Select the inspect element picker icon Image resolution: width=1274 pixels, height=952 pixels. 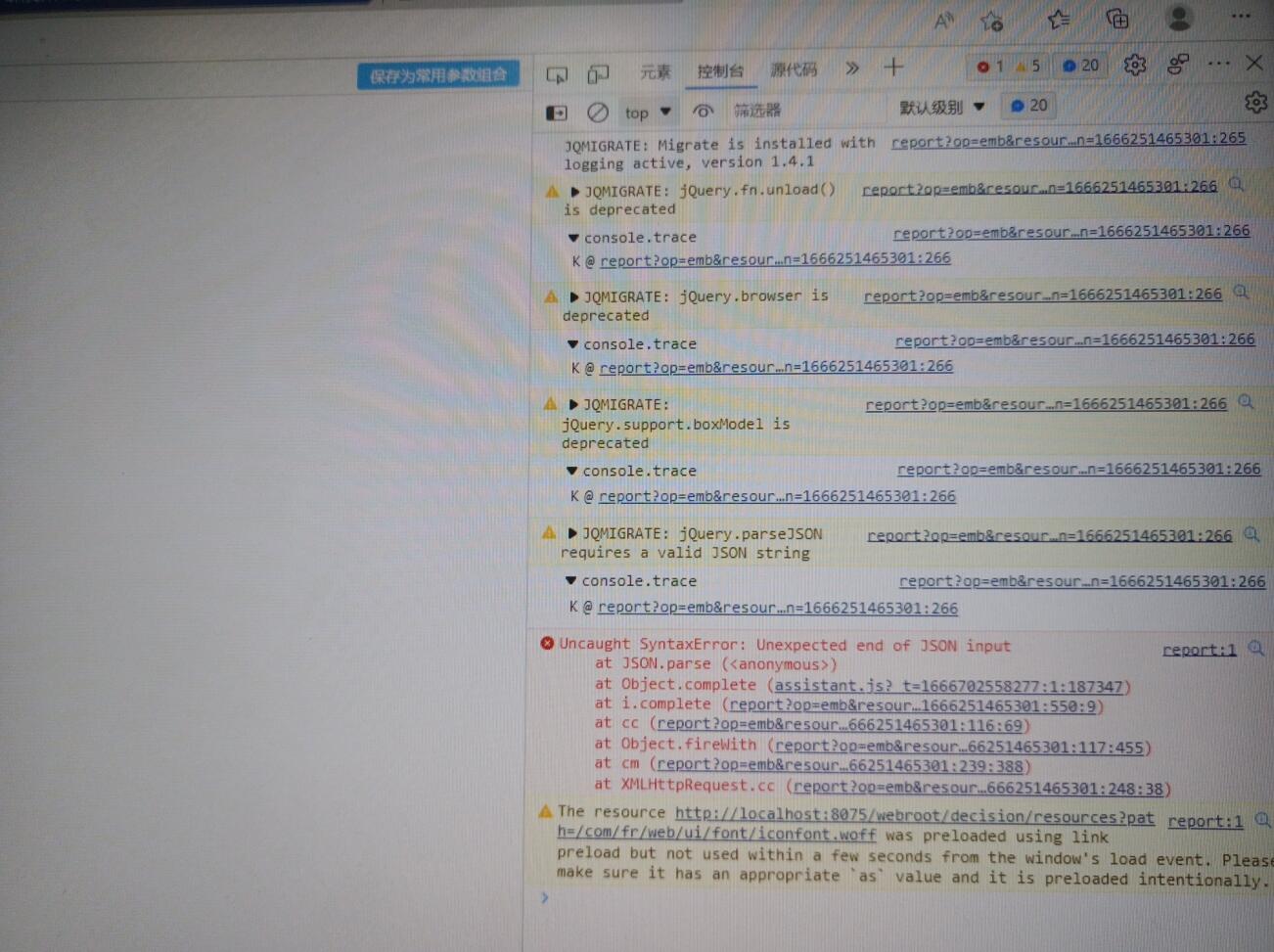tap(557, 74)
